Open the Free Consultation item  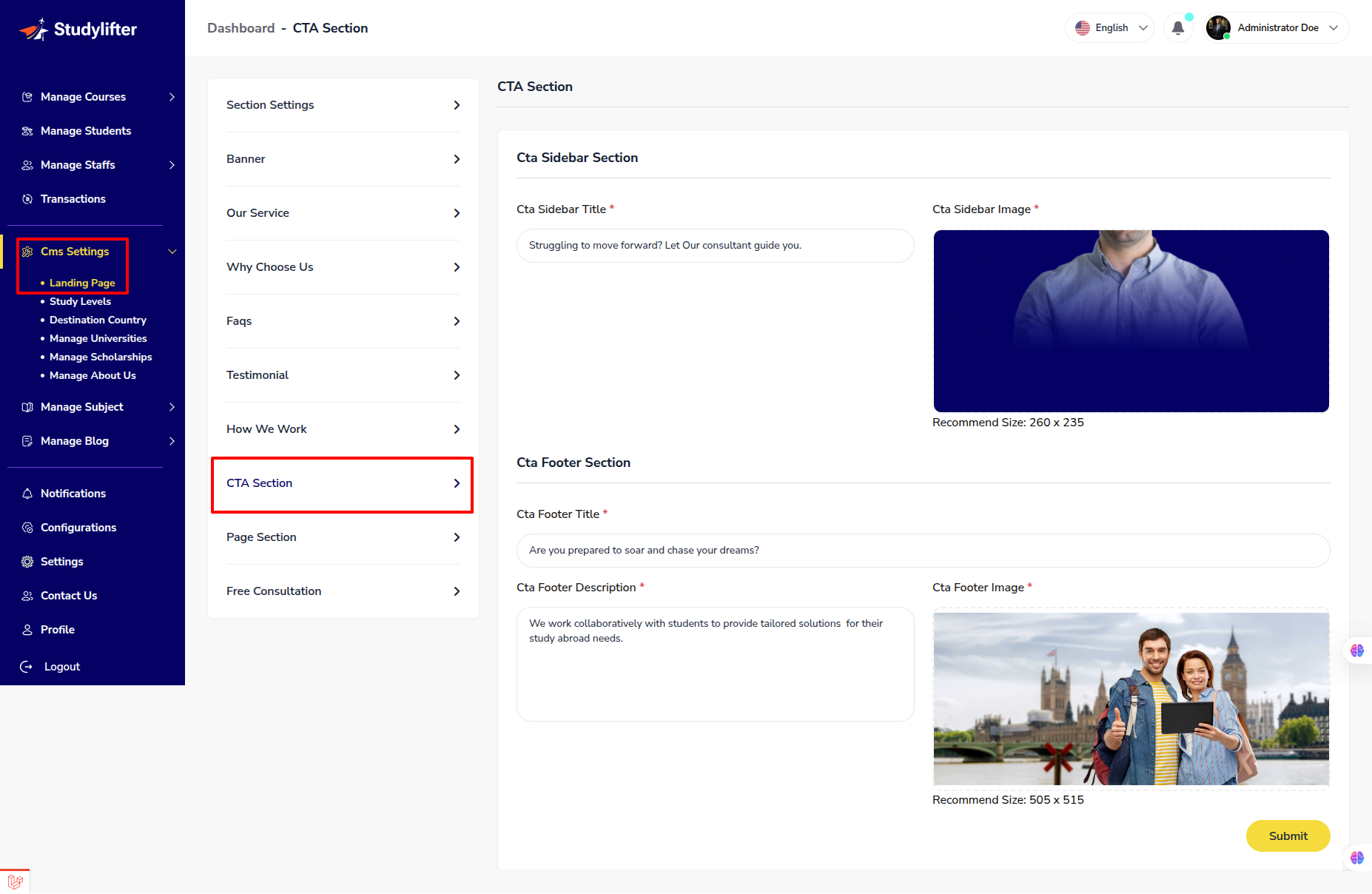click(343, 591)
